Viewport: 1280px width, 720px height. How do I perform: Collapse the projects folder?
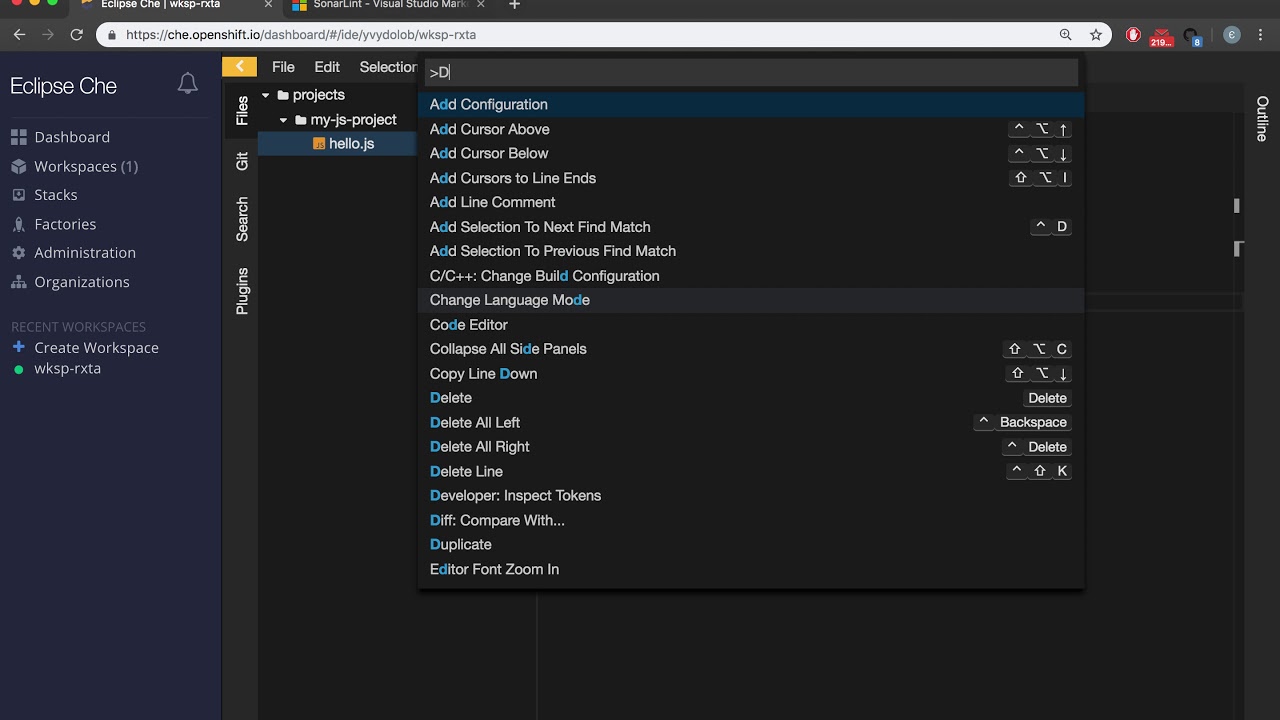pyautogui.click(x=266, y=95)
